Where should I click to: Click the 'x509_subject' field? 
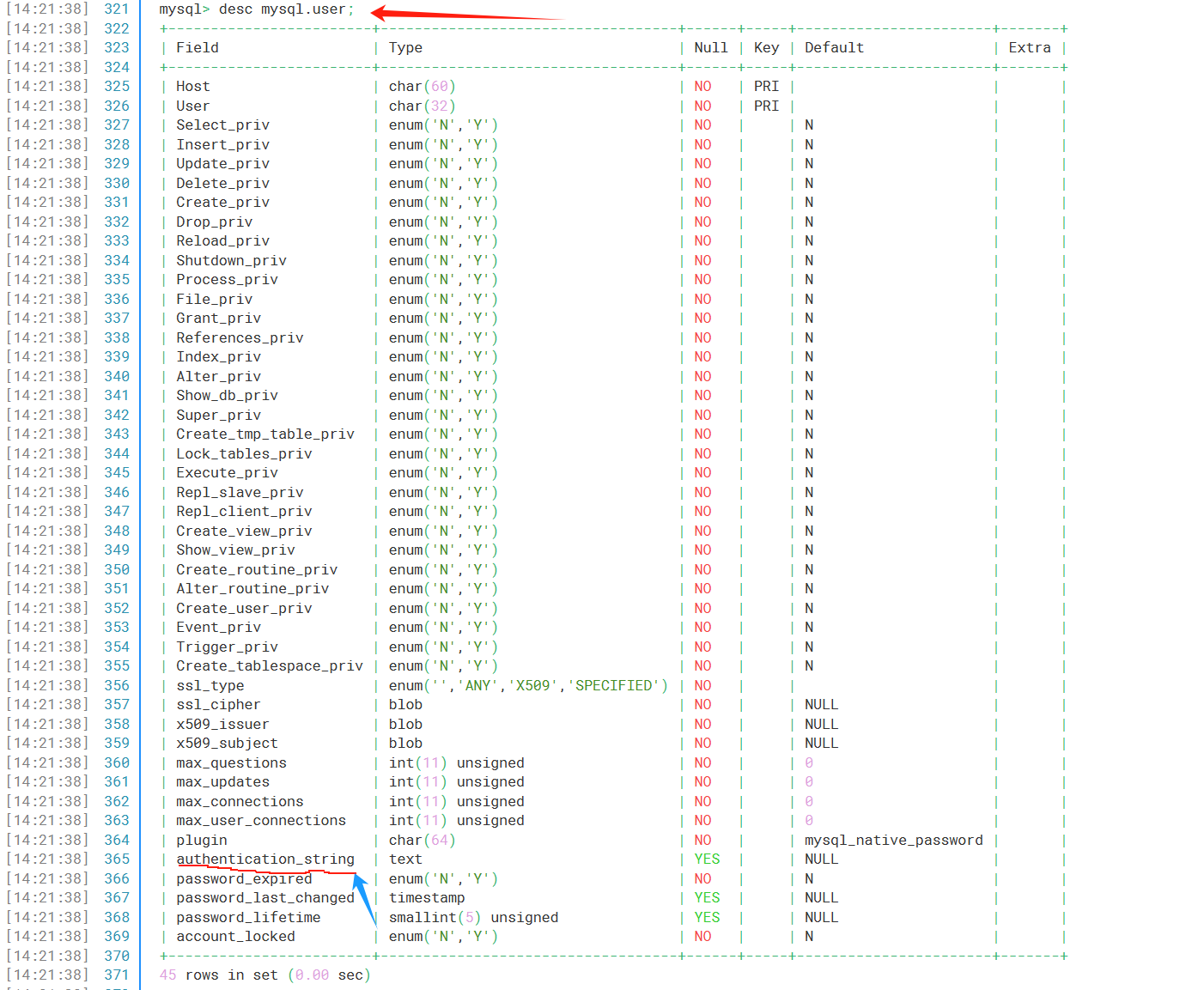click(228, 744)
